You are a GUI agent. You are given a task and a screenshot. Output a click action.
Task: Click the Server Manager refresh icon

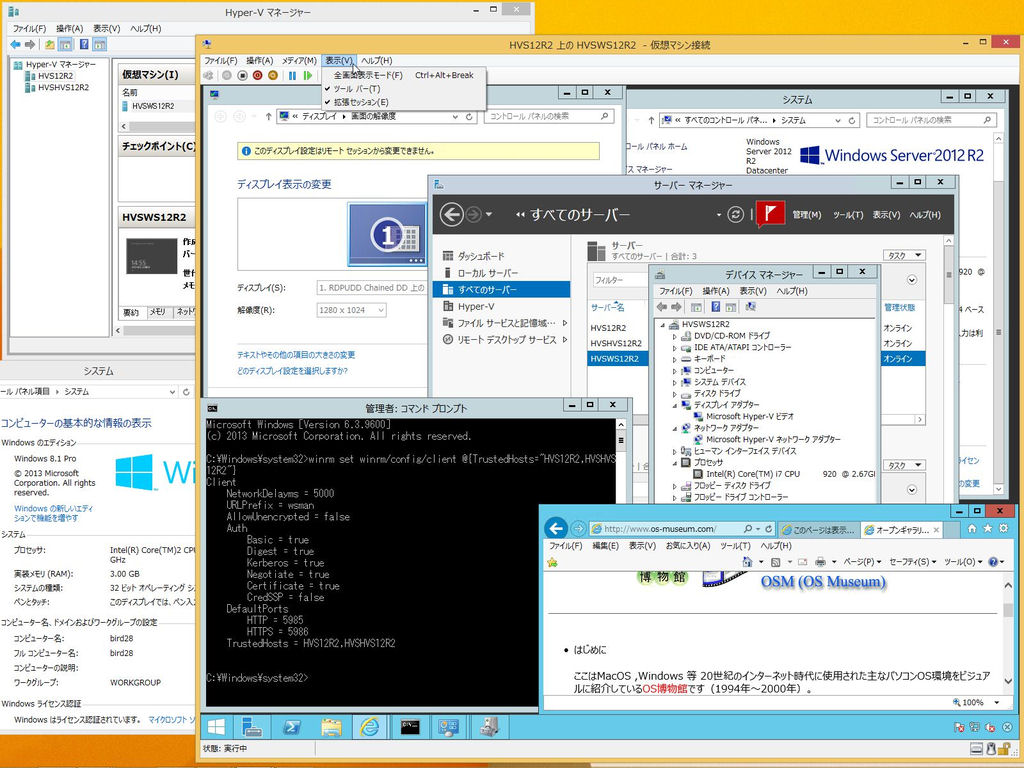[735, 214]
